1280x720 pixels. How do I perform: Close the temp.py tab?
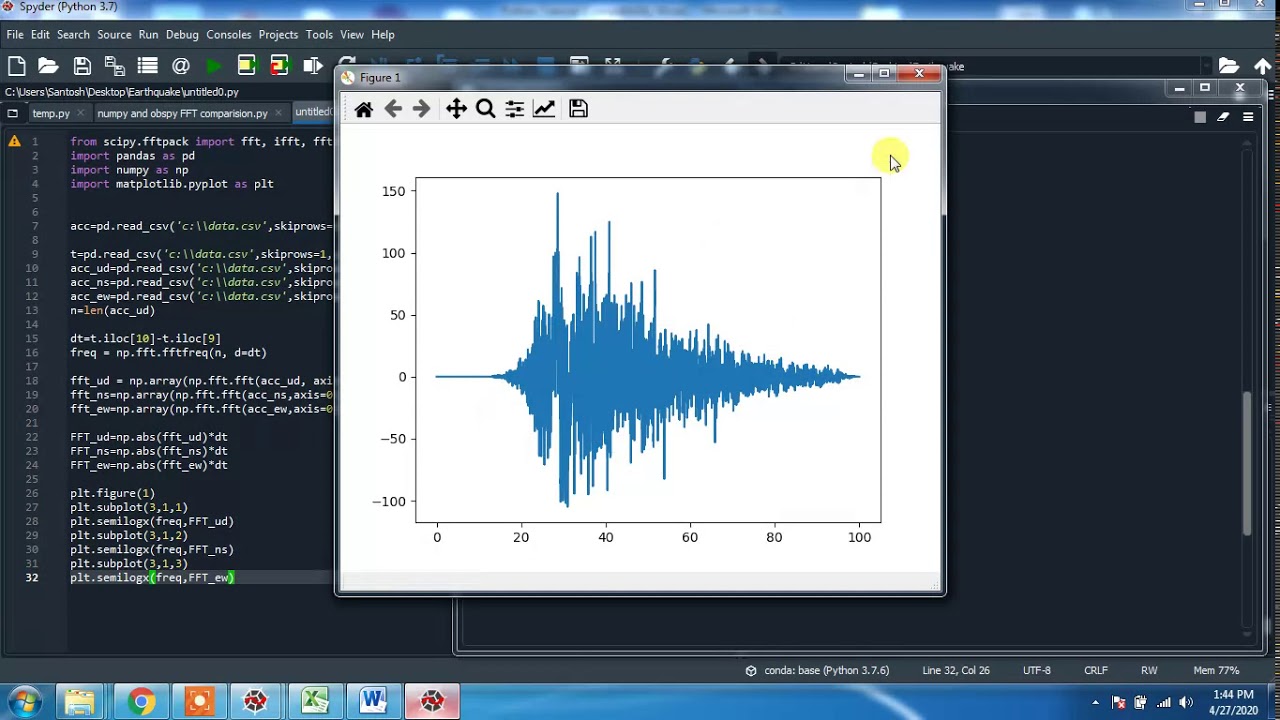pyautogui.click(x=82, y=113)
